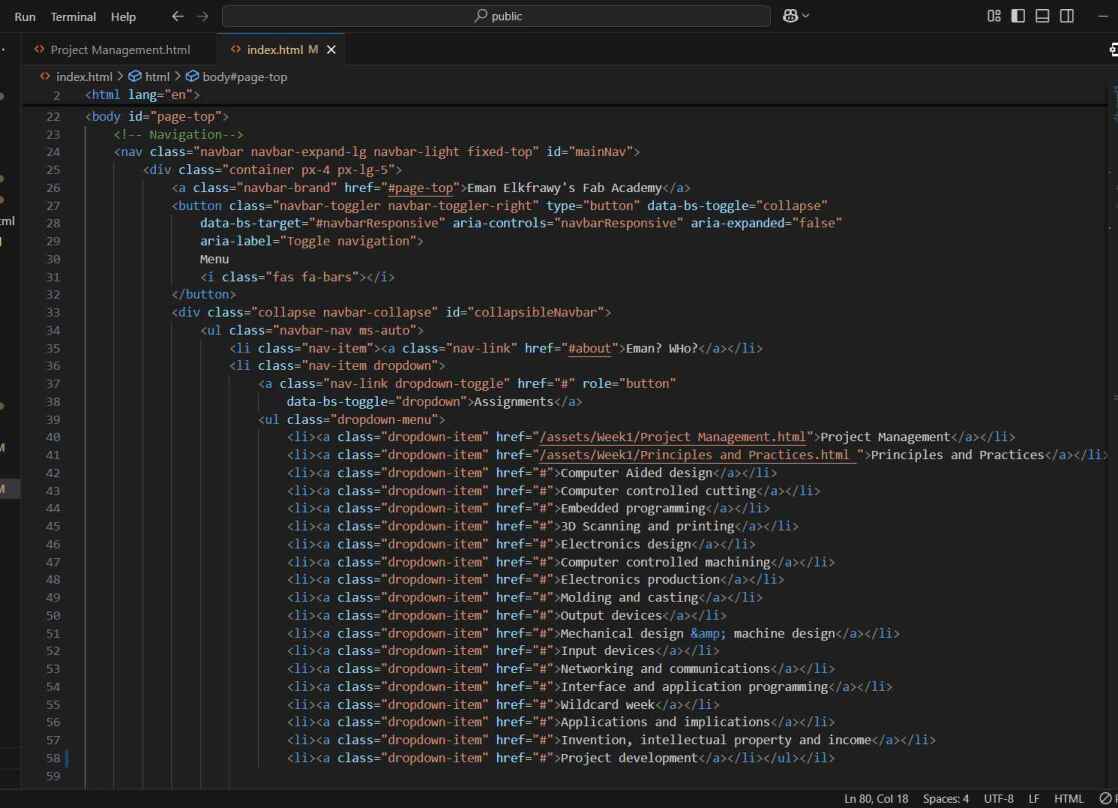
Task: Click the '&amp;' entity in the code
Action: (708, 633)
